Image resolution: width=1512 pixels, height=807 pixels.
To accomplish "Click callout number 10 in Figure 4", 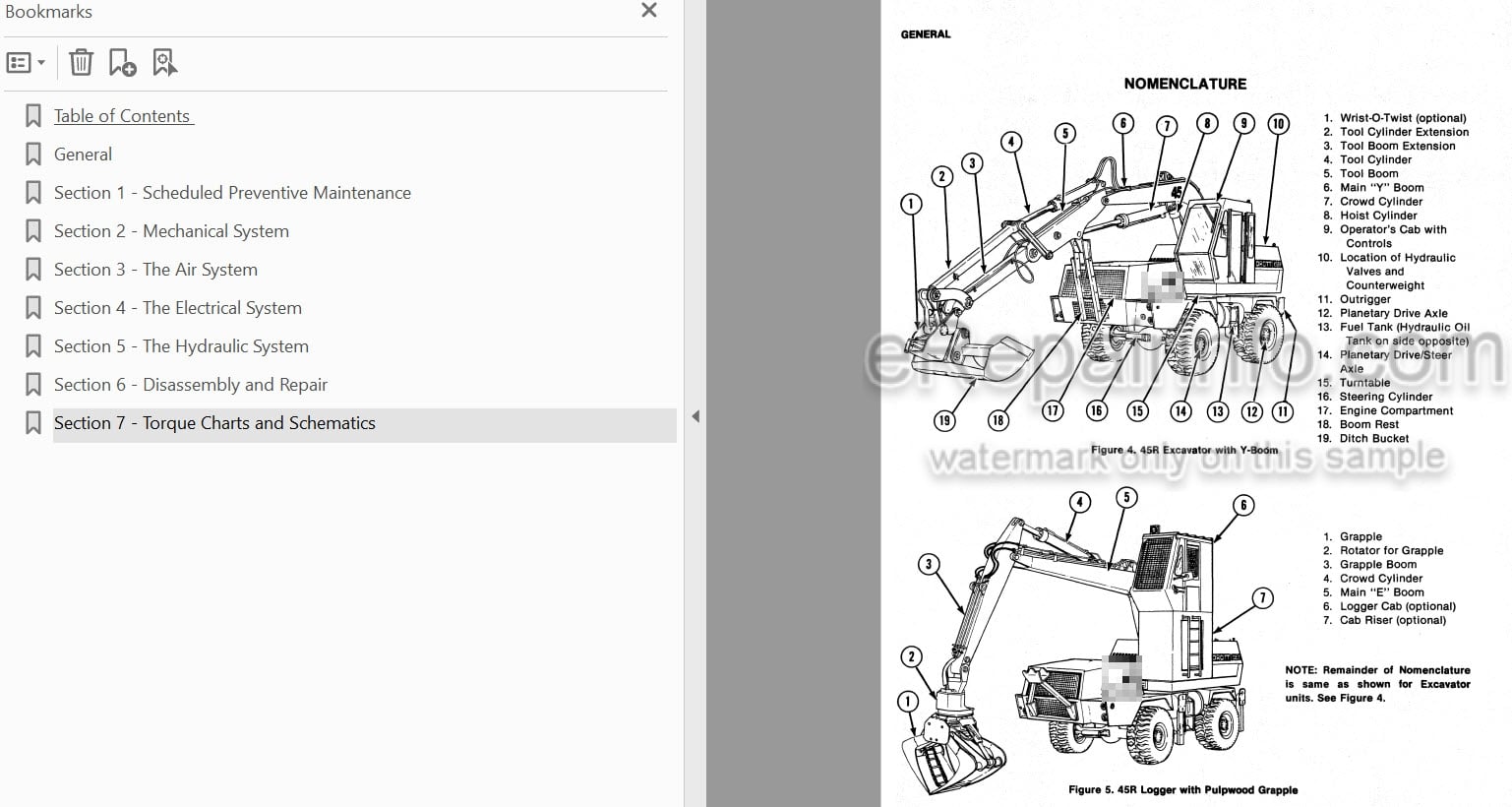I will (x=1278, y=124).
